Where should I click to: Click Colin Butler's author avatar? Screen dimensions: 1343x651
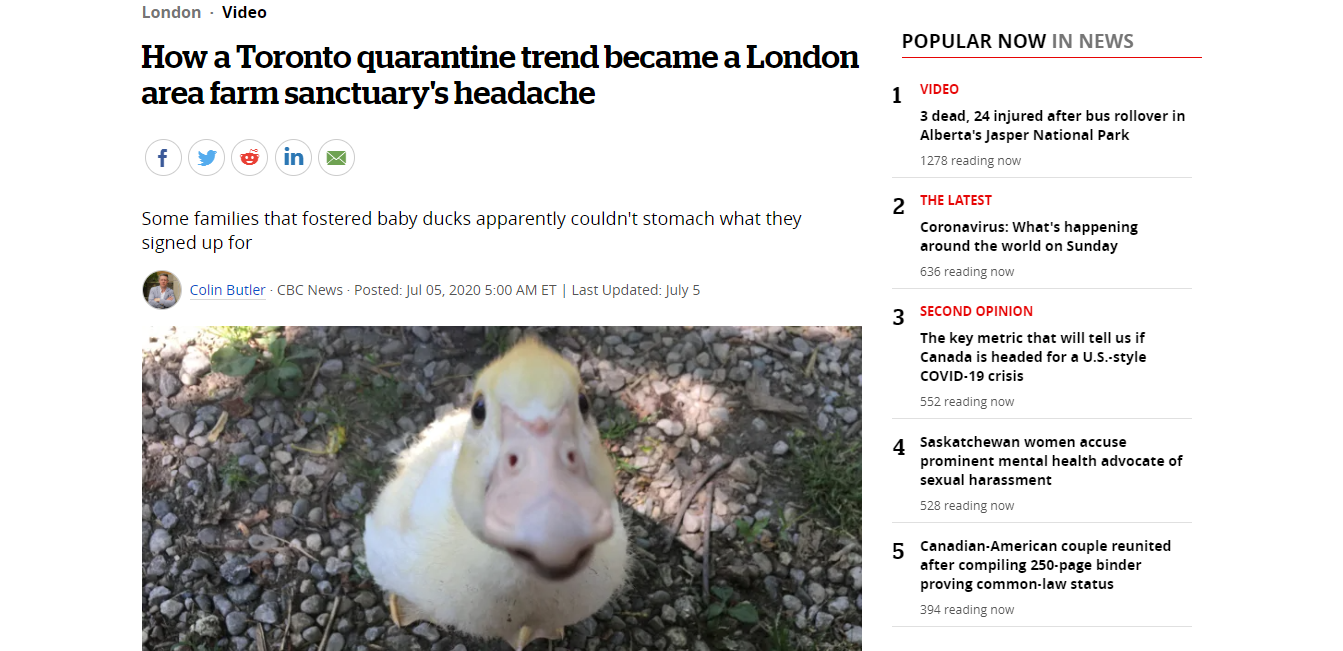(x=162, y=290)
